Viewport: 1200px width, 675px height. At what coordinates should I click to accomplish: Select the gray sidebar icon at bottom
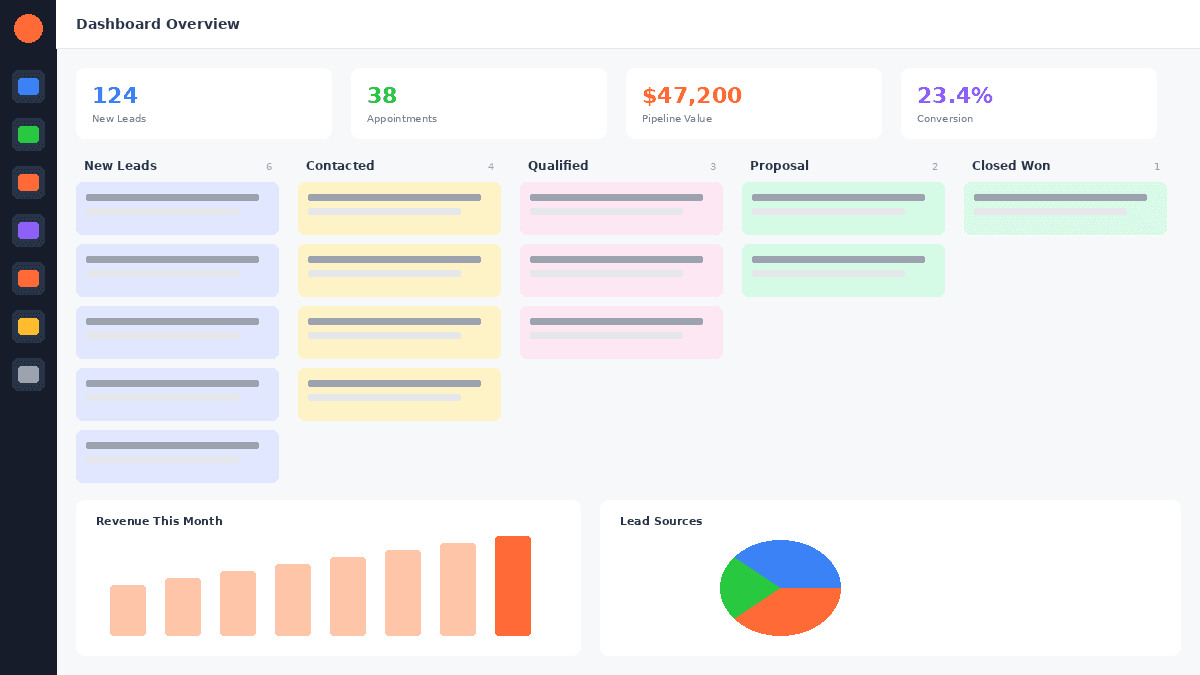pos(29,374)
